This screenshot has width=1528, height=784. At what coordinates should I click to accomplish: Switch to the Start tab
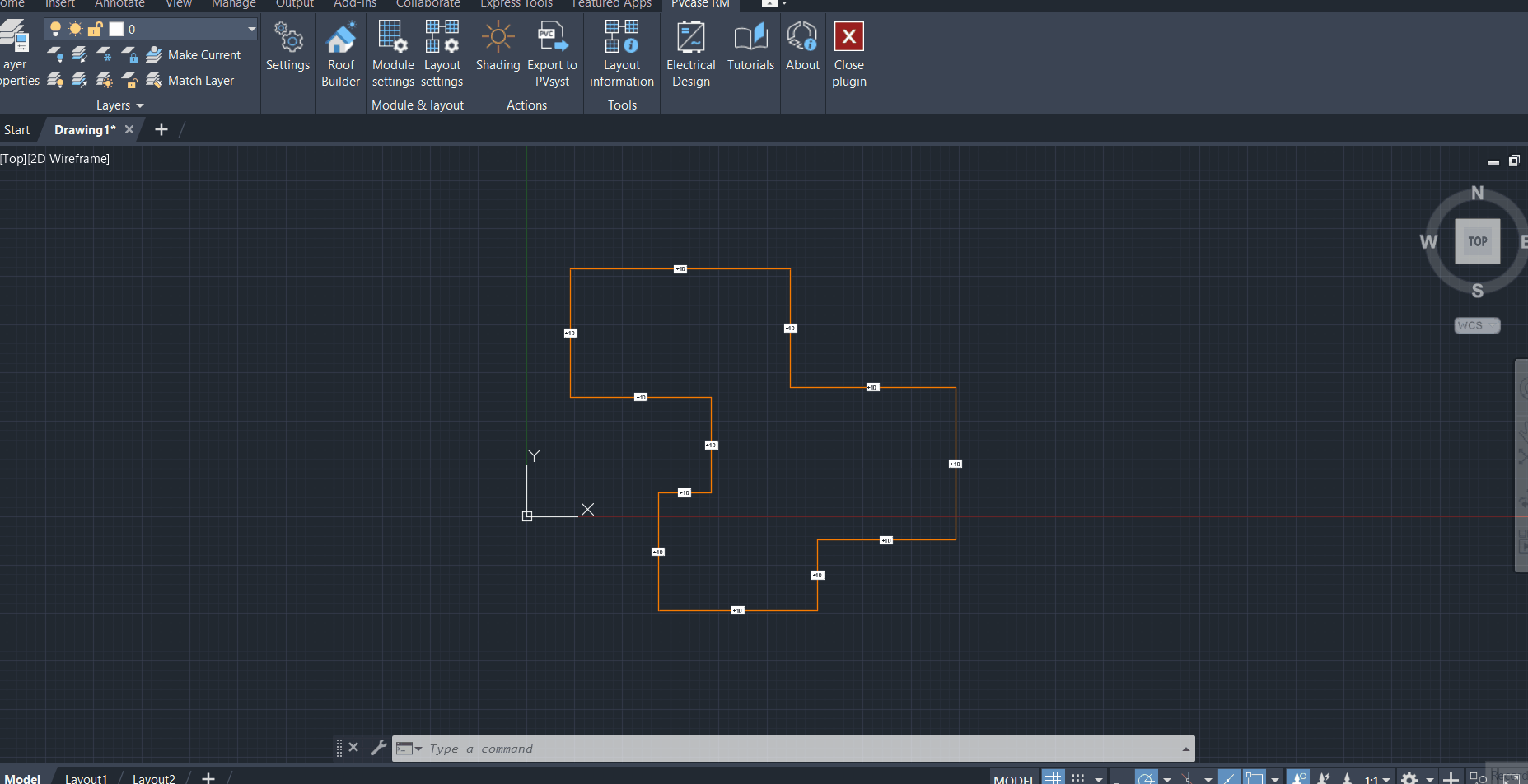pyautogui.click(x=16, y=130)
